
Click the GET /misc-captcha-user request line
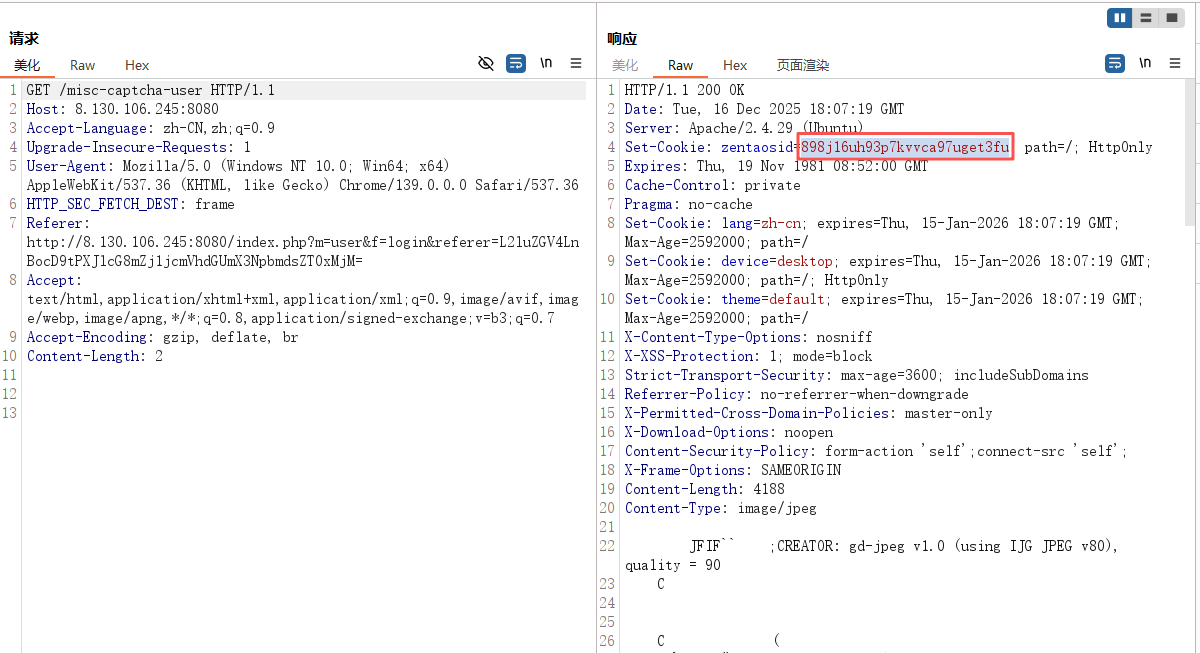150,90
